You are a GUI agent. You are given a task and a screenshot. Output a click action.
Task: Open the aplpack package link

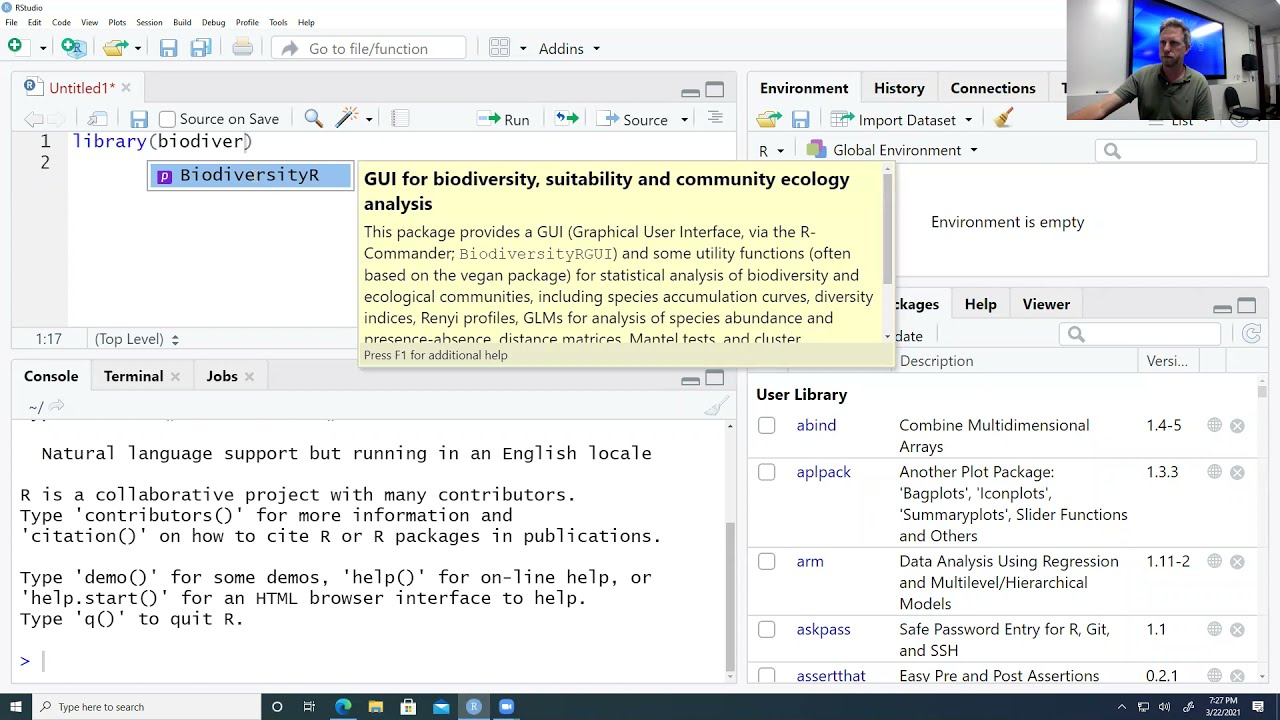(x=823, y=472)
